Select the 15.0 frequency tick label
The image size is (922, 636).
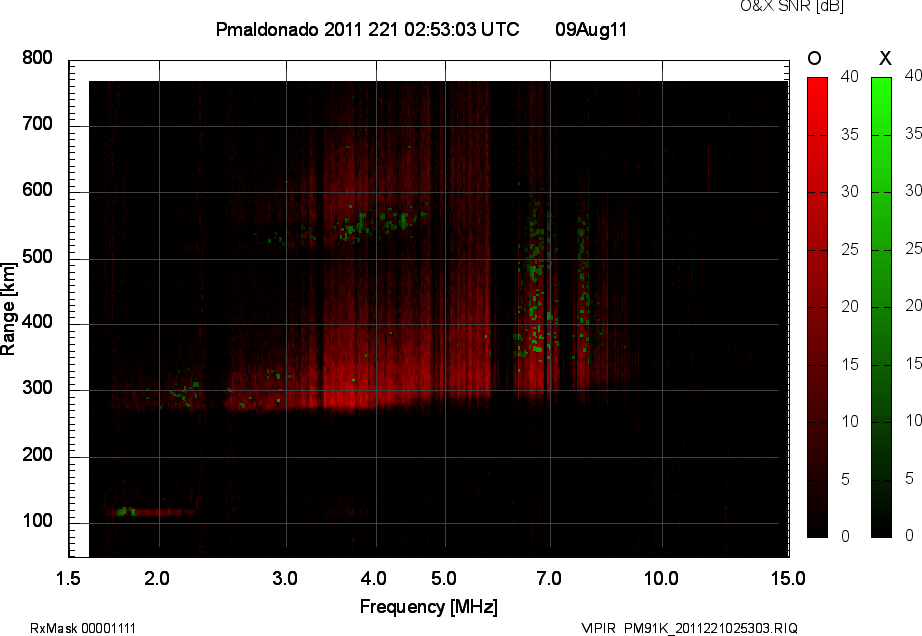pos(787,579)
